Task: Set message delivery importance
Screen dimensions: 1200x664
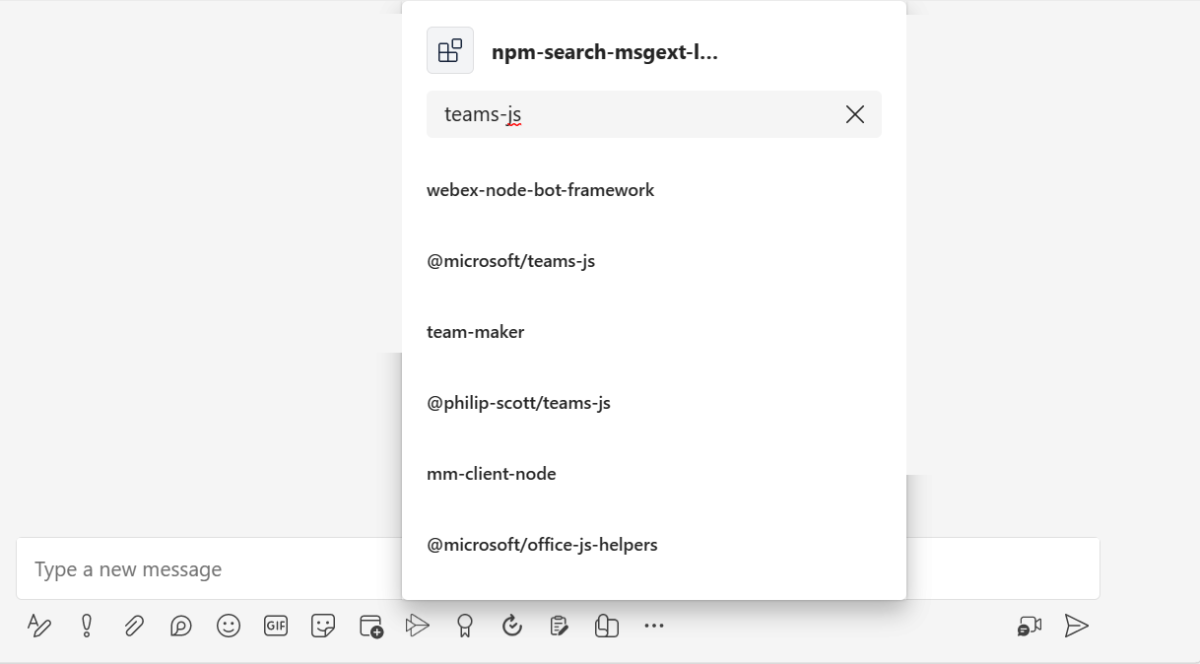Action: 86,625
